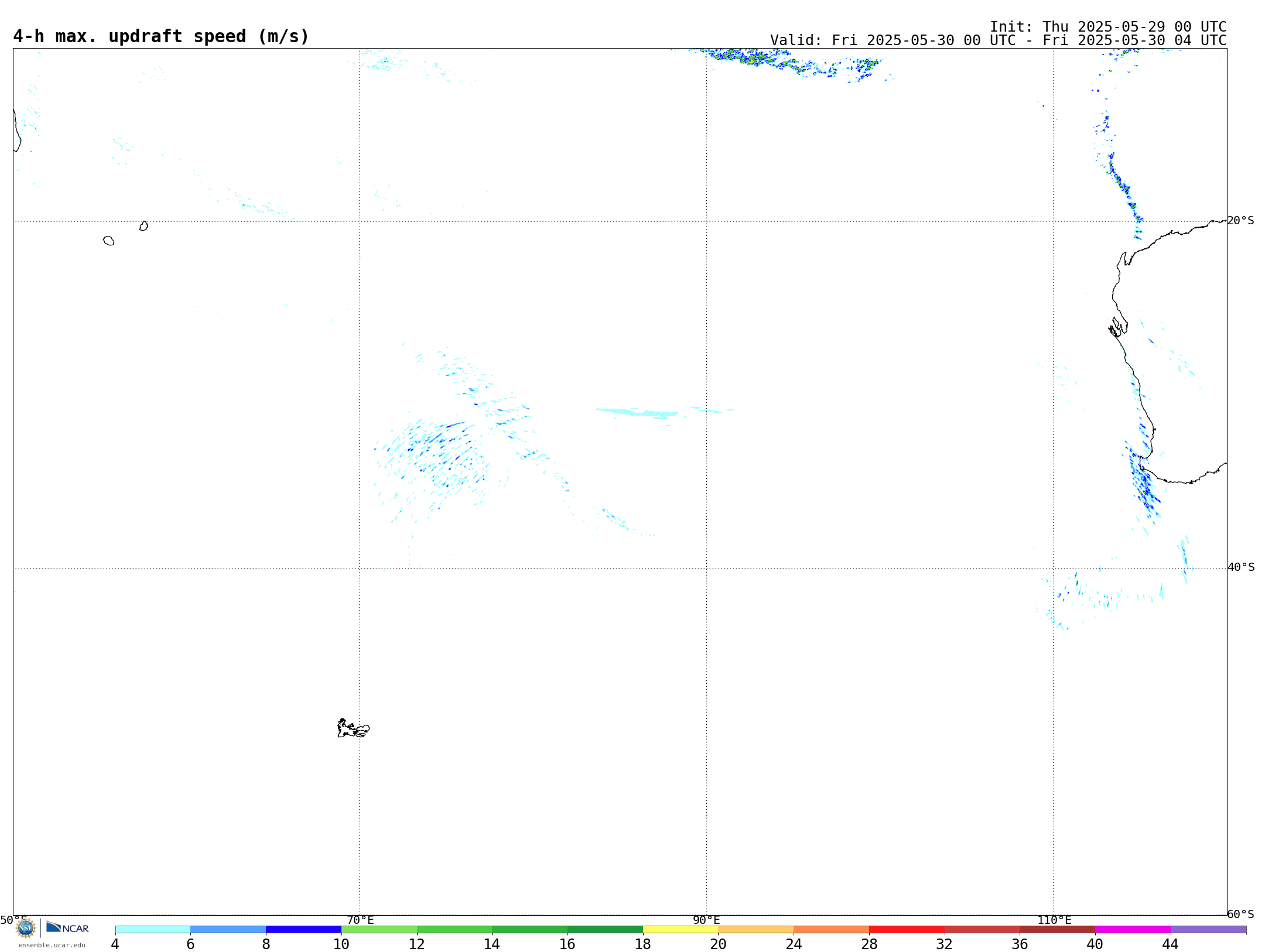Click the large cyan updraft streak near 90°E
1265x952 pixels.
click(638, 413)
